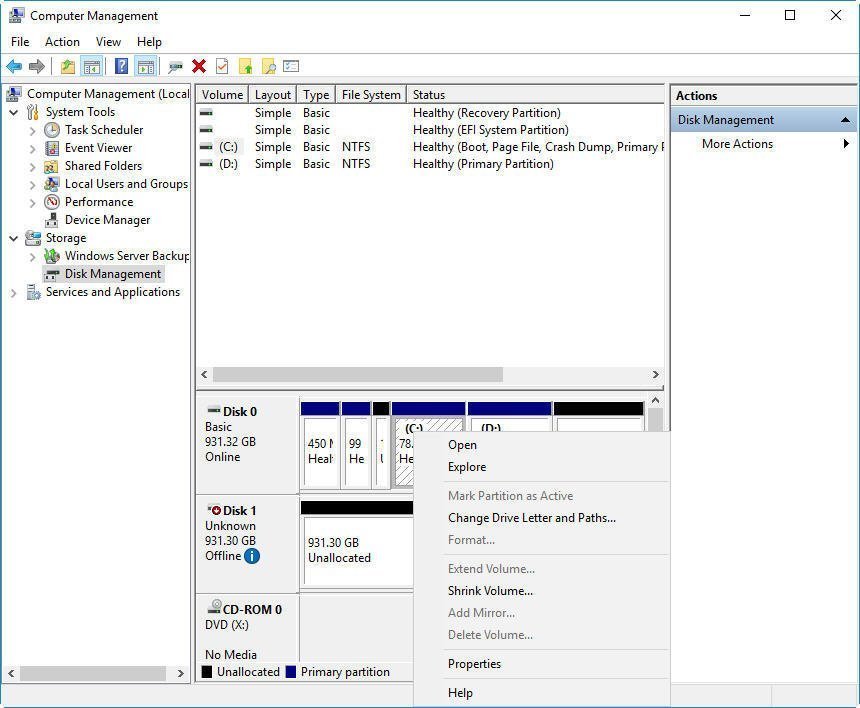The width and height of the screenshot is (860, 708).
Task: Select Change Drive Letter and Paths
Action: tap(541, 518)
